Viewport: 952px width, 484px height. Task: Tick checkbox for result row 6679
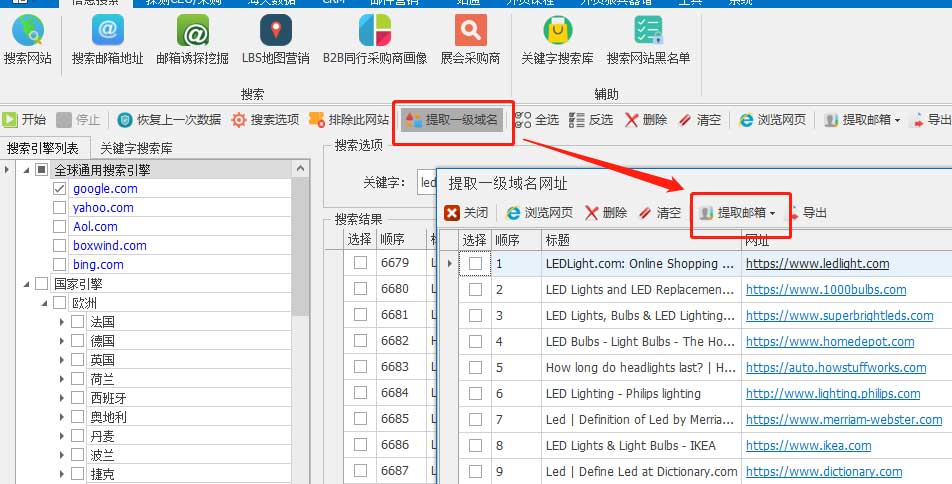(x=361, y=262)
